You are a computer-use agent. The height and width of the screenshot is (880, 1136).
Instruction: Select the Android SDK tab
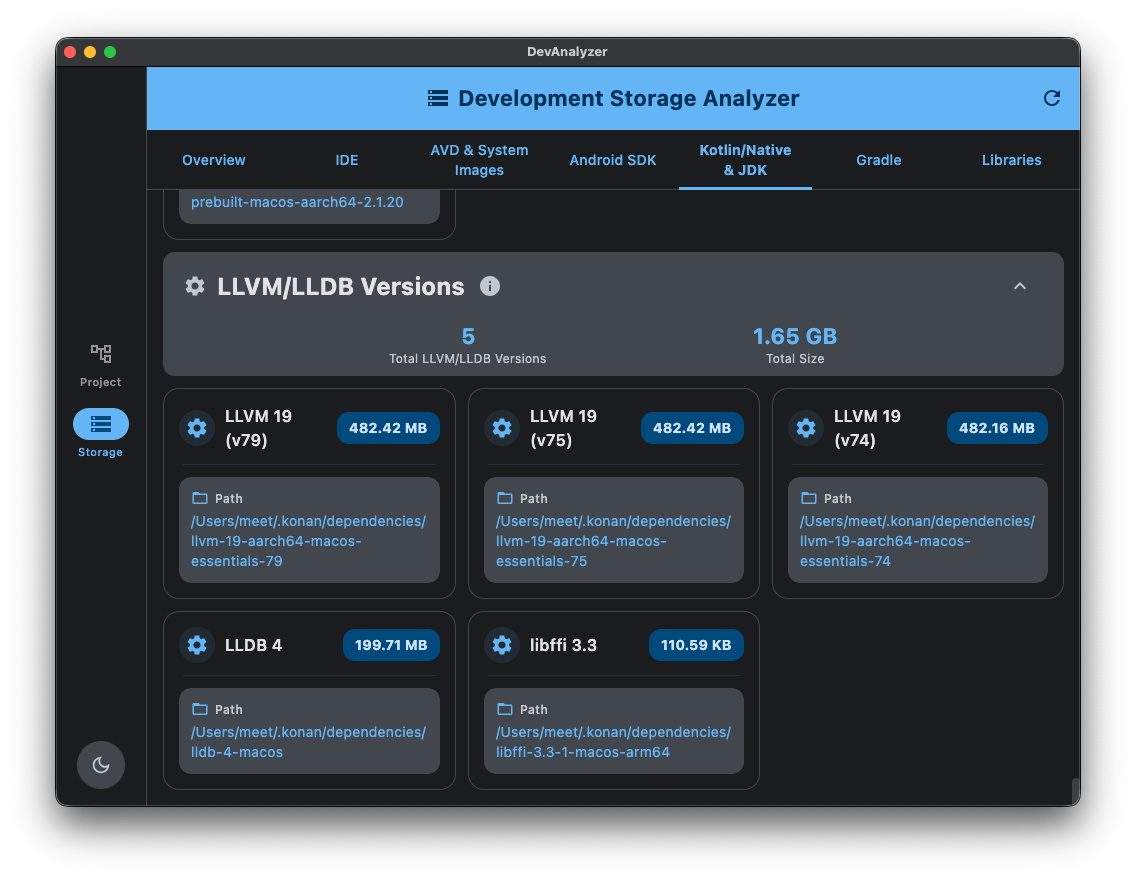coord(612,160)
